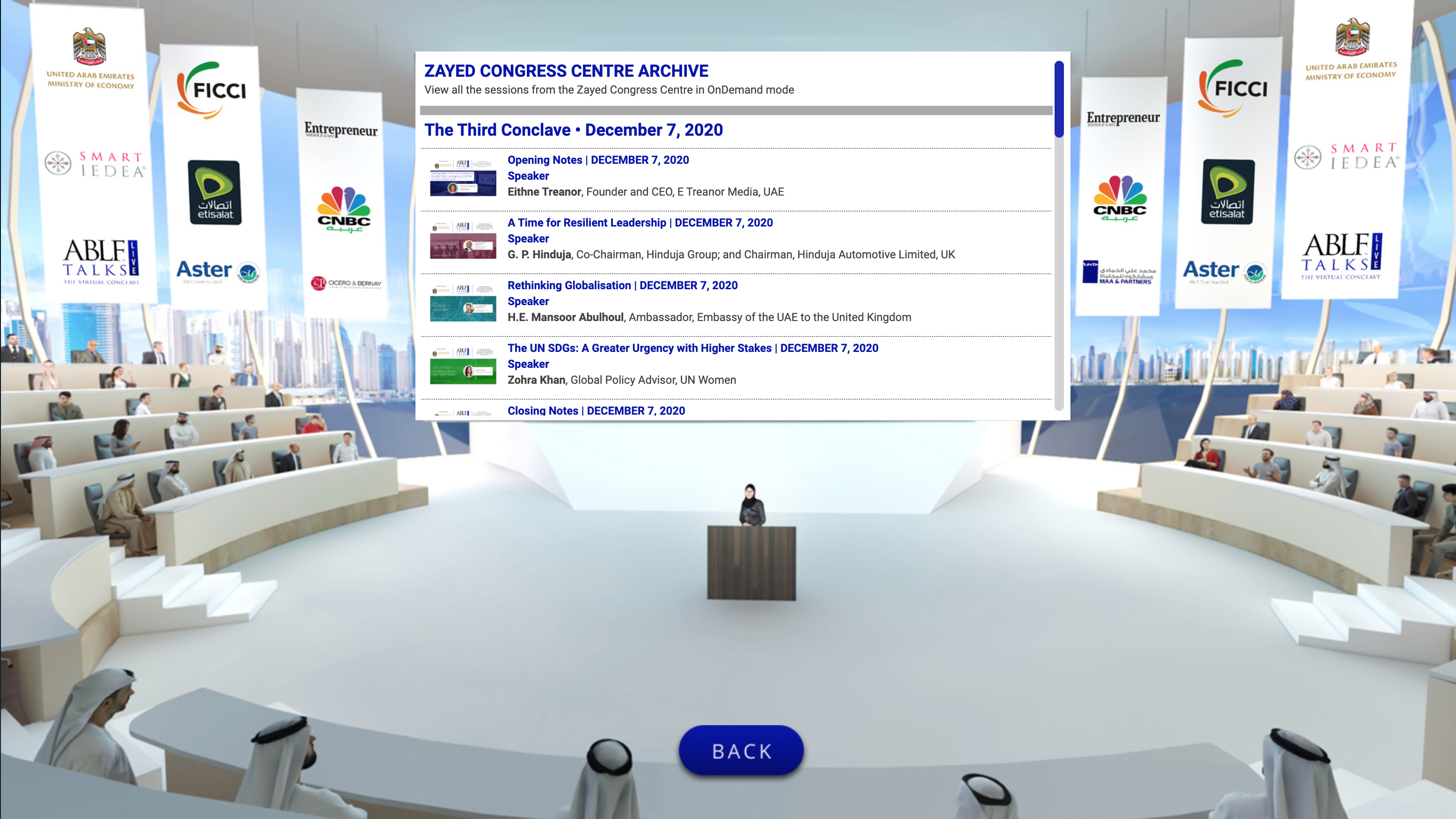Click the Opening Notes session thumbnail

pyautogui.click(x=463, y=178)
